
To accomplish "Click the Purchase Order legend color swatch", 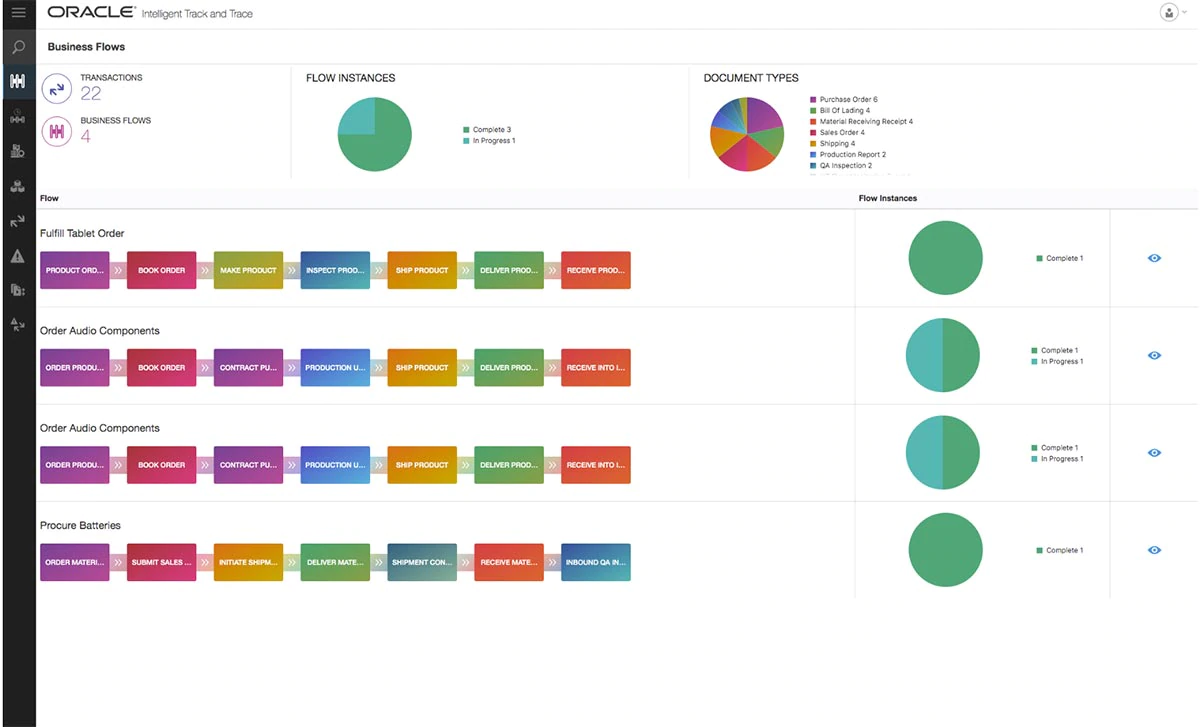I will click(813, 100).
